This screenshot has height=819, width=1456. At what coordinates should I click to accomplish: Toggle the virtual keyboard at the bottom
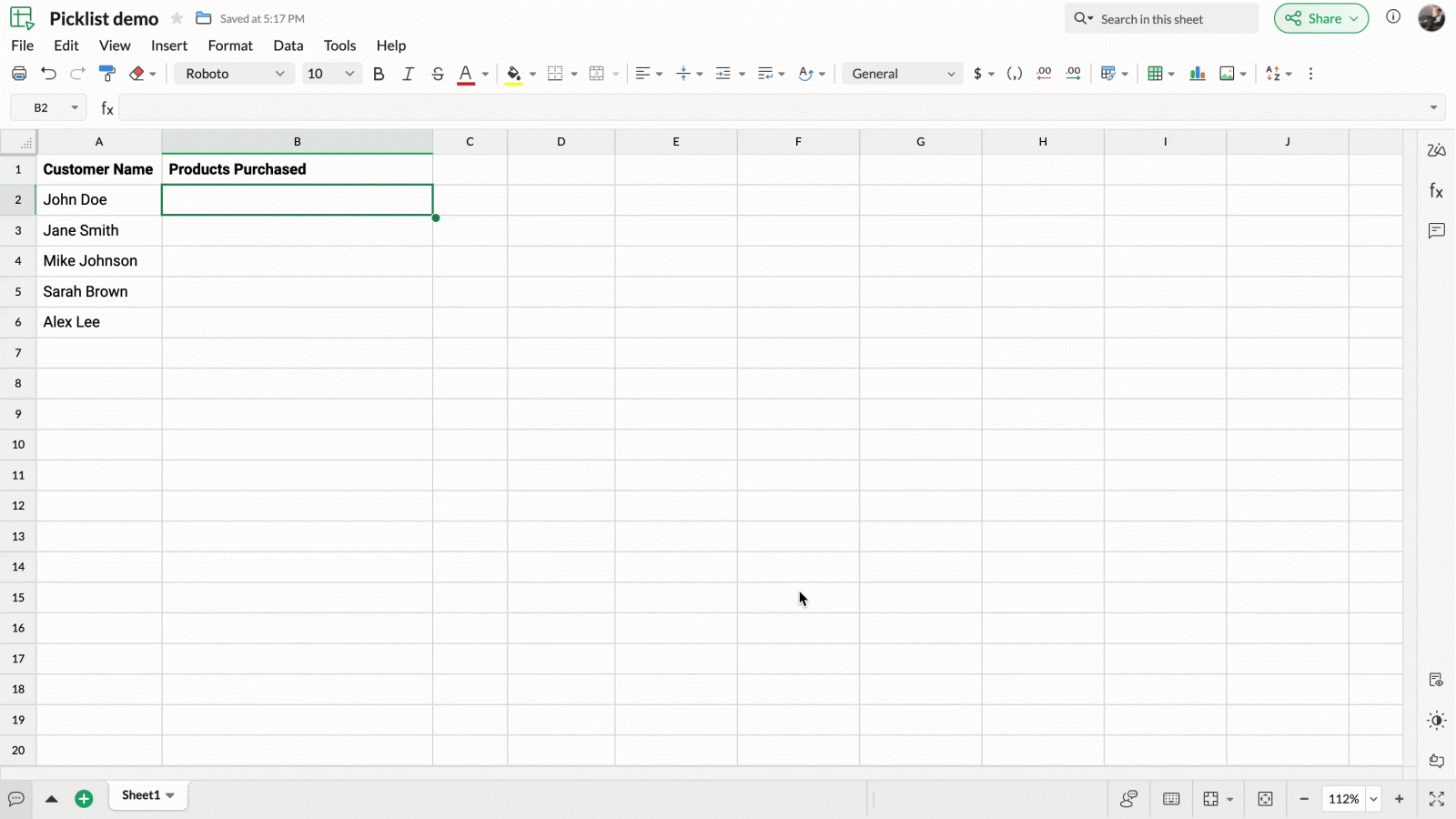coord(1171,798)
